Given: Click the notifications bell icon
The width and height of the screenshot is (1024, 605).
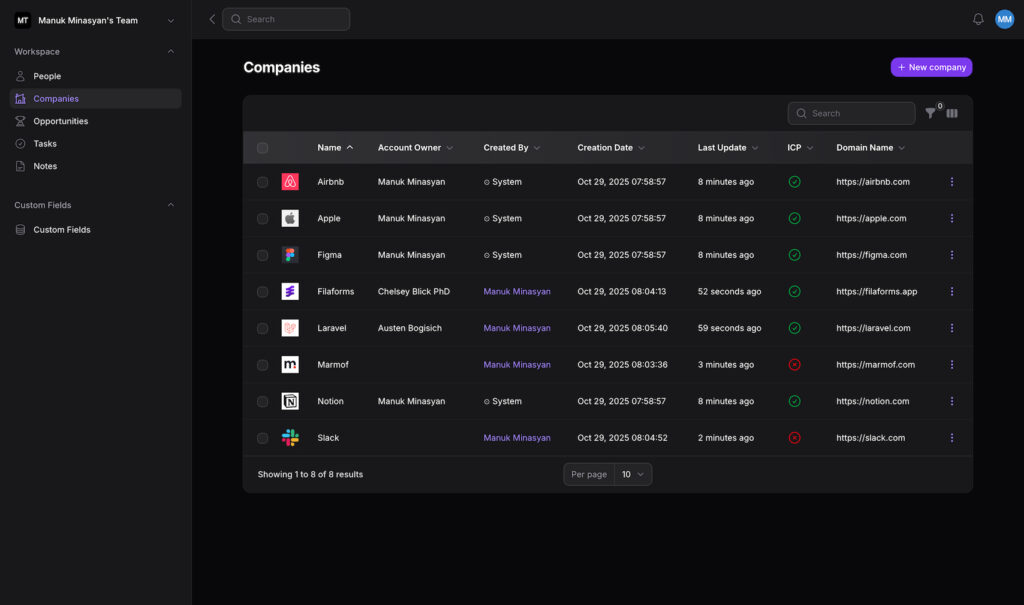Looking at the screenshot, I should tap(978, 19).
